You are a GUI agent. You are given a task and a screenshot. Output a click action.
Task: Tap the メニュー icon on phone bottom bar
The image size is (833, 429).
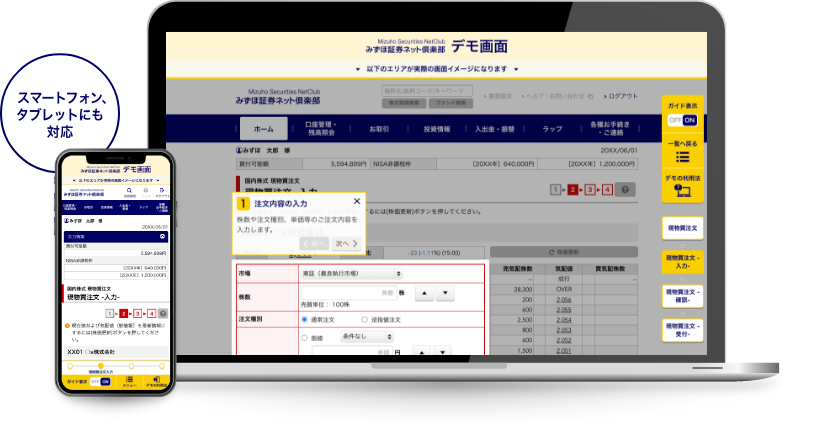(129, 381)
